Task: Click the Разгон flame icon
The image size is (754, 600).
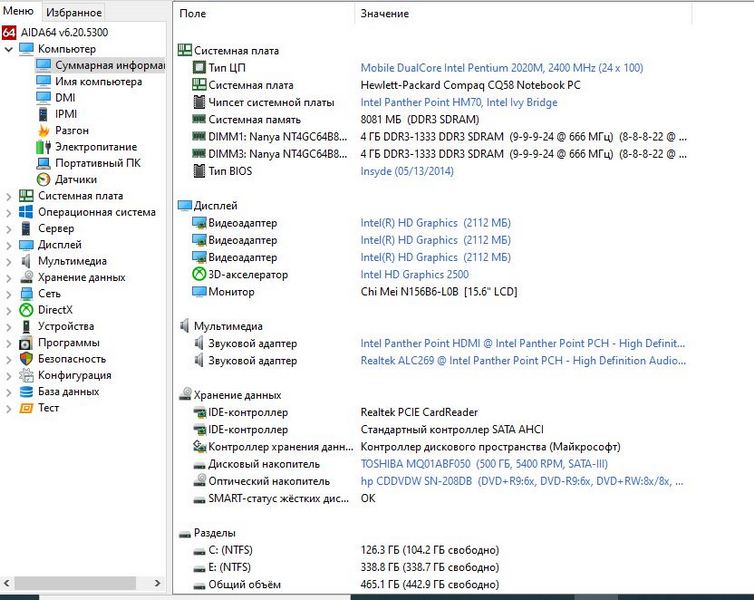Action: point(44,130)
